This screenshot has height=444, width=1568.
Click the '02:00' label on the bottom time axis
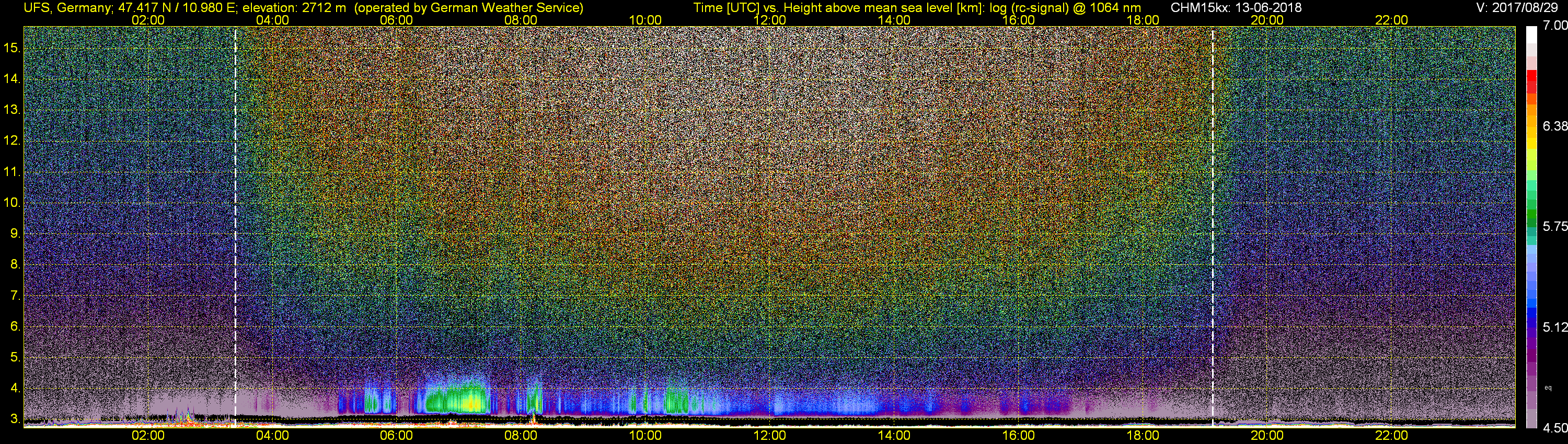(x=148, y=436)
